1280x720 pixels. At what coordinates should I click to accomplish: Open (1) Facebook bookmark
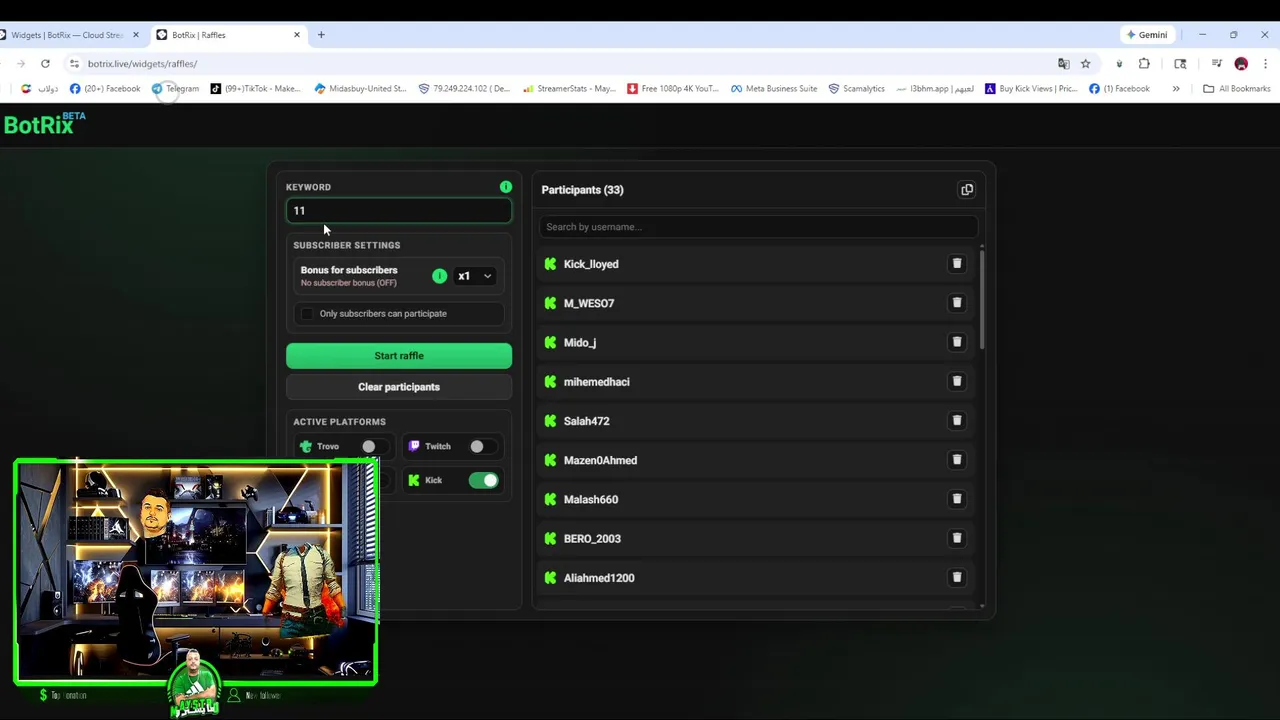coord(1119,89)
